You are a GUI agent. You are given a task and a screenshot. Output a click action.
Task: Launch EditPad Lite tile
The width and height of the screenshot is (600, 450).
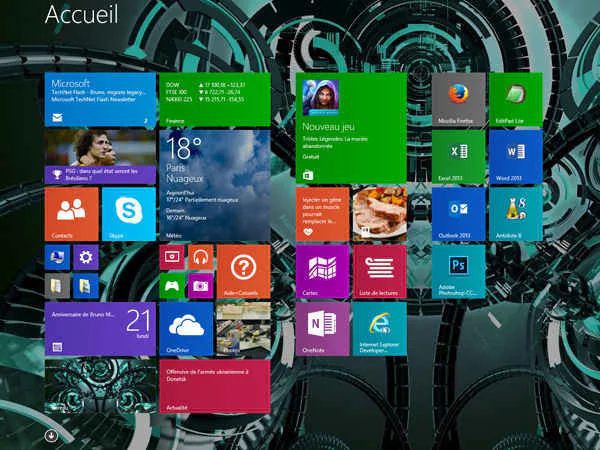click(x=516, y=99)
